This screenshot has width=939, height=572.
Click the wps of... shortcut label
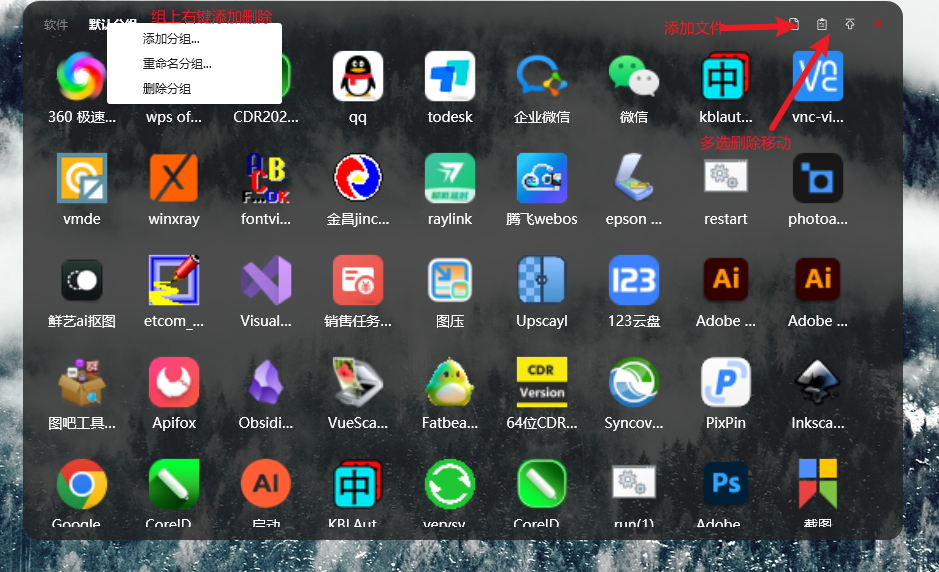point(174,117)
